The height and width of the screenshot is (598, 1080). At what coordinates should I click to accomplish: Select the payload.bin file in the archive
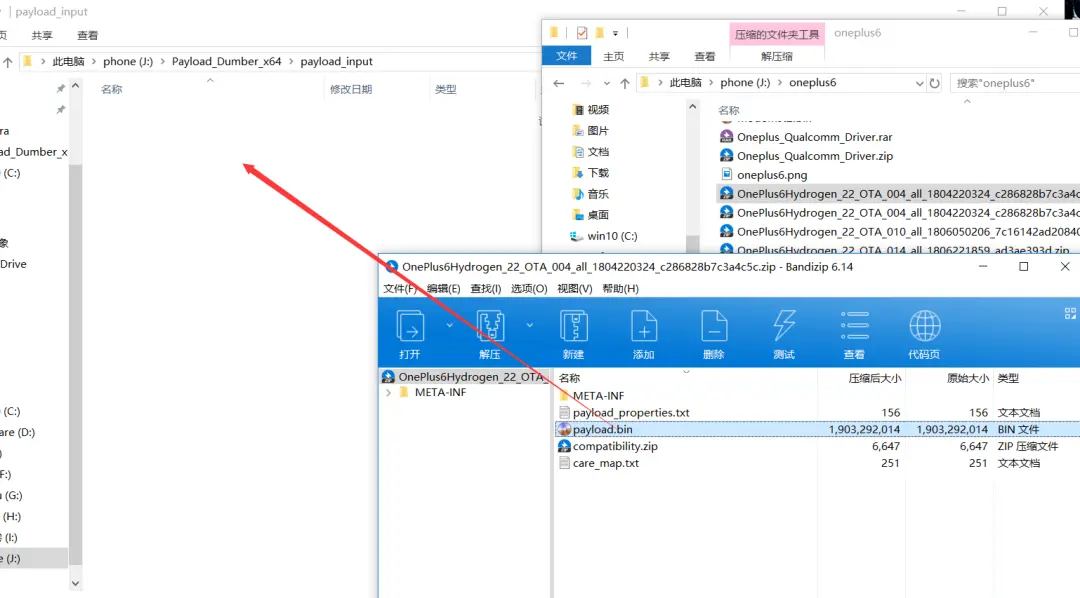click(602, 429)
